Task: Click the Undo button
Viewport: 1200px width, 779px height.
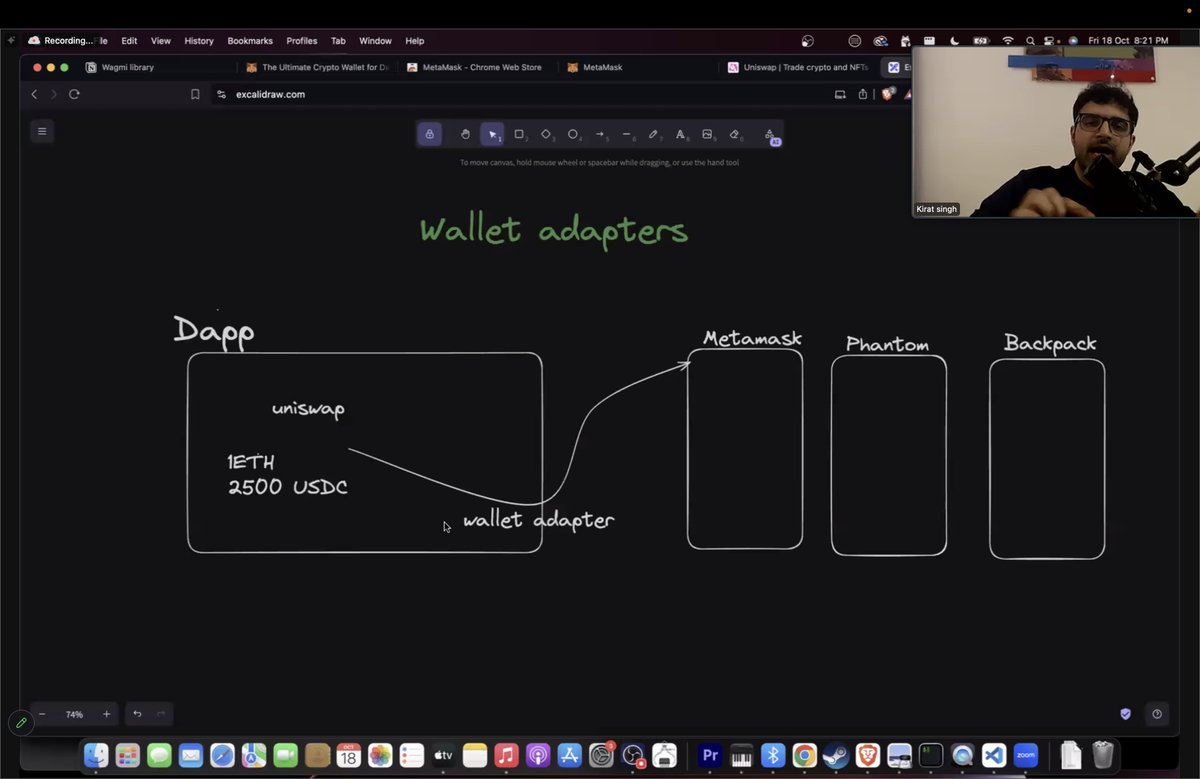Action: [137, 714]
